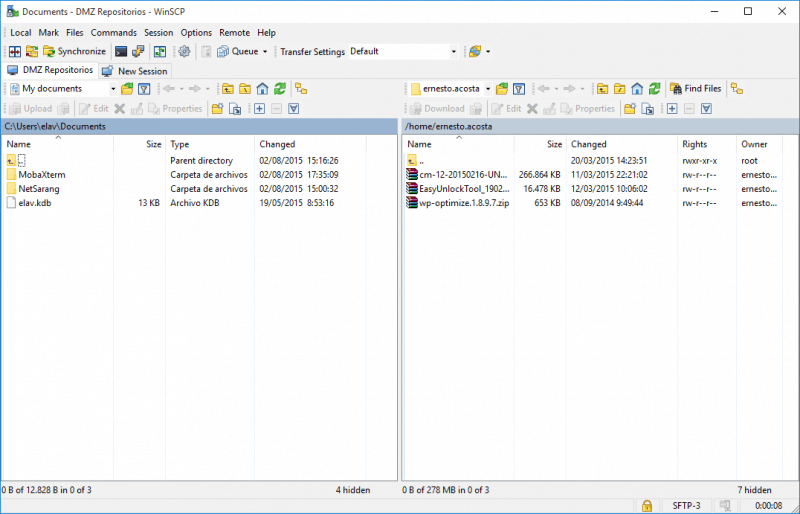
Task: Refresh remote panel green arrows icon
Action: click(655, 89)
